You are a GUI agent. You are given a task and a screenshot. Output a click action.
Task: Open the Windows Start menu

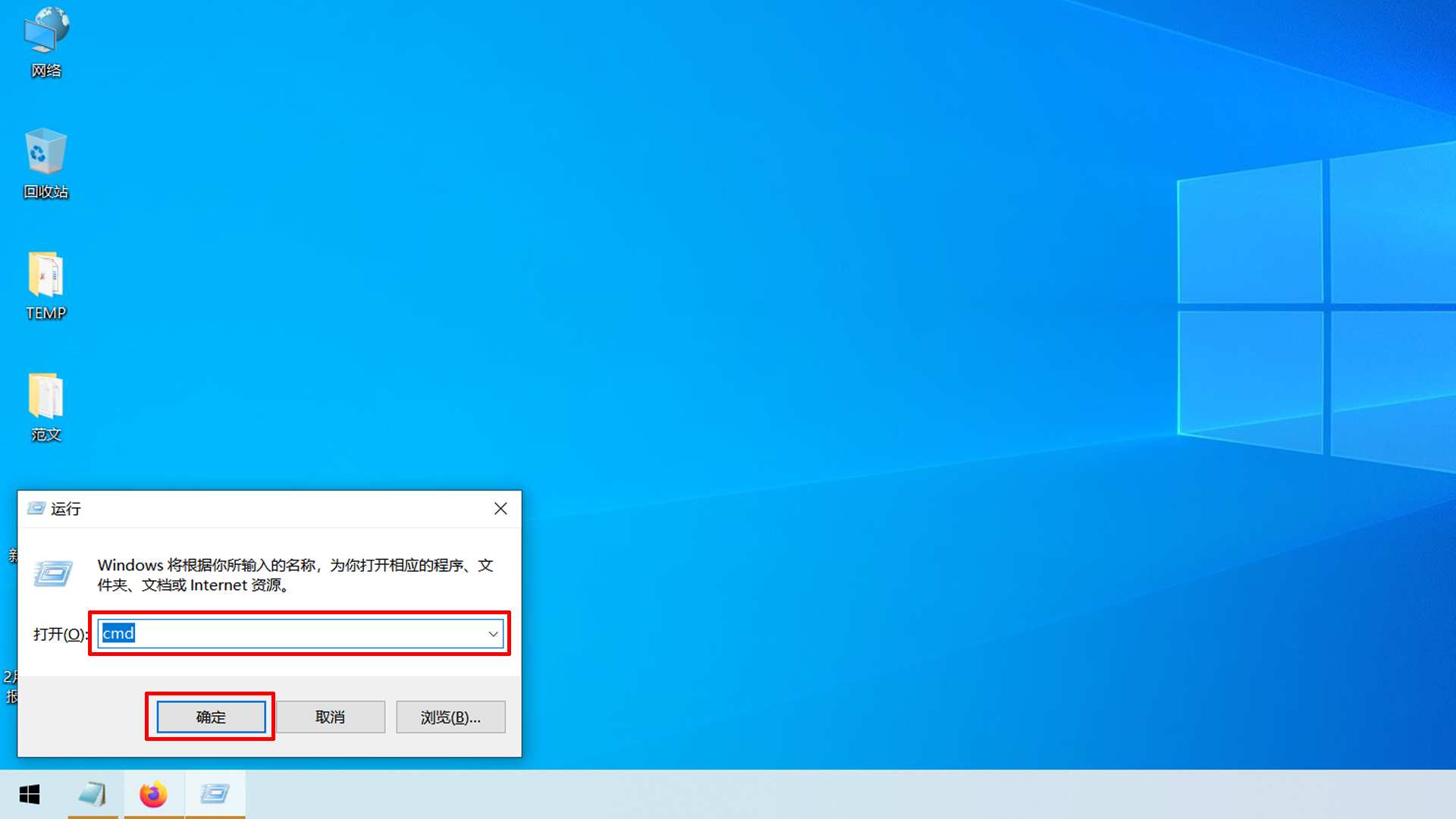[30, 794]
